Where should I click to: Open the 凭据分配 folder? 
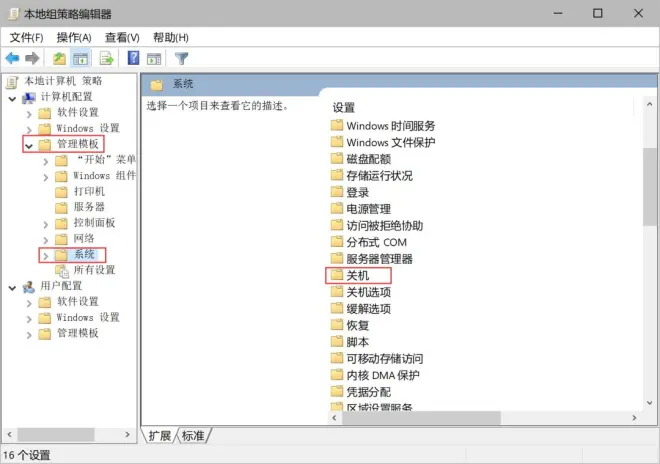tap(361, 392)
